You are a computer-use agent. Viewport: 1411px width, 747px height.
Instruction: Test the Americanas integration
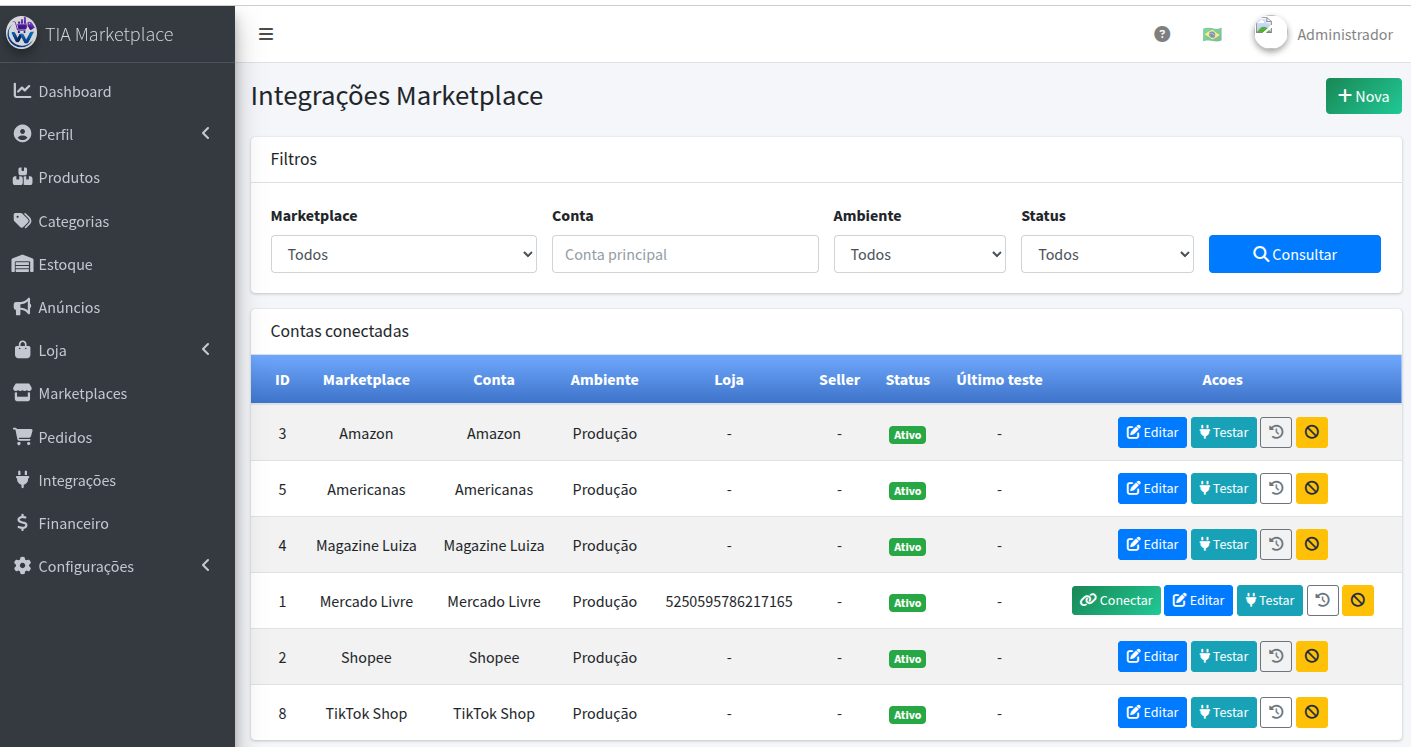click(x=1224, y=489)
